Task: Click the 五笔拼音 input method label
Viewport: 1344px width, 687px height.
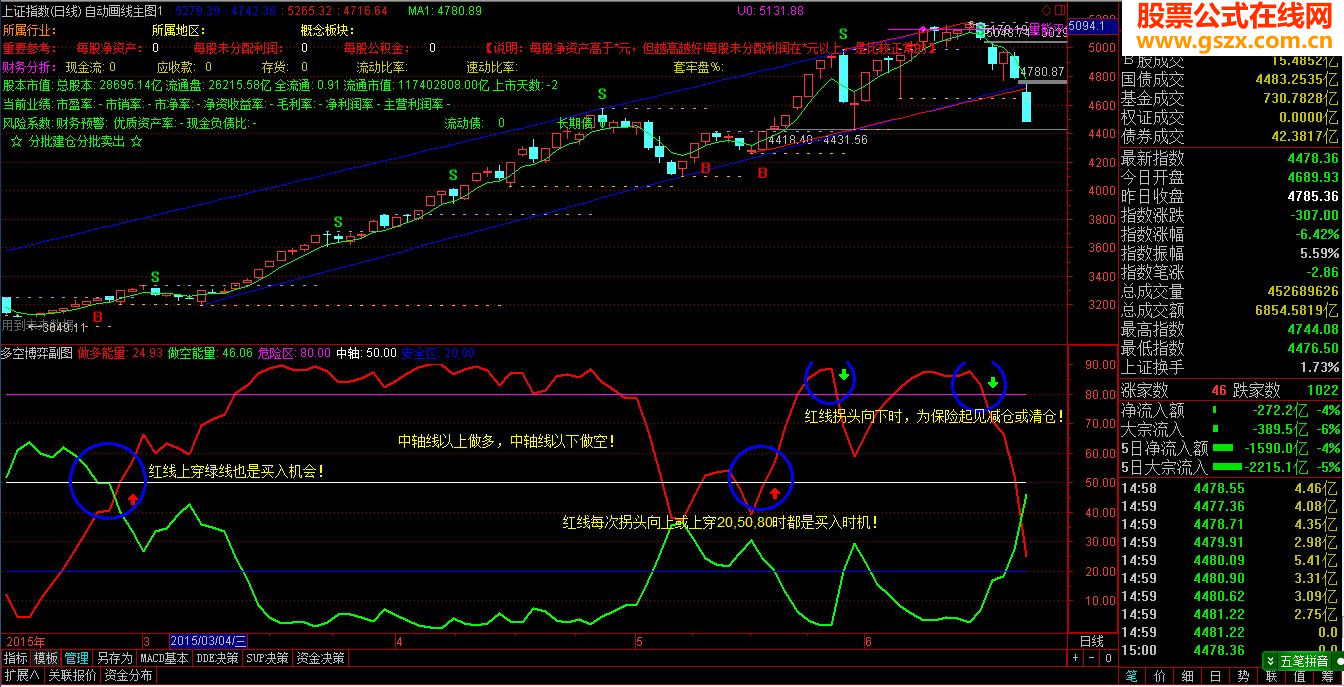Action: (1304, 661)
